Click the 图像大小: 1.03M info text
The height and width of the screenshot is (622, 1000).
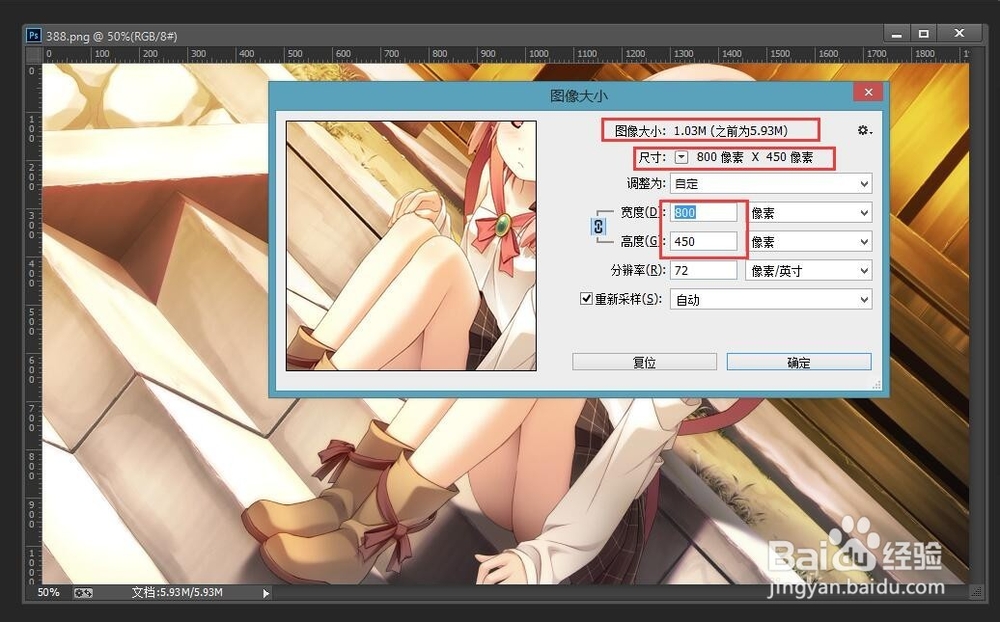(x=702, y=131)
